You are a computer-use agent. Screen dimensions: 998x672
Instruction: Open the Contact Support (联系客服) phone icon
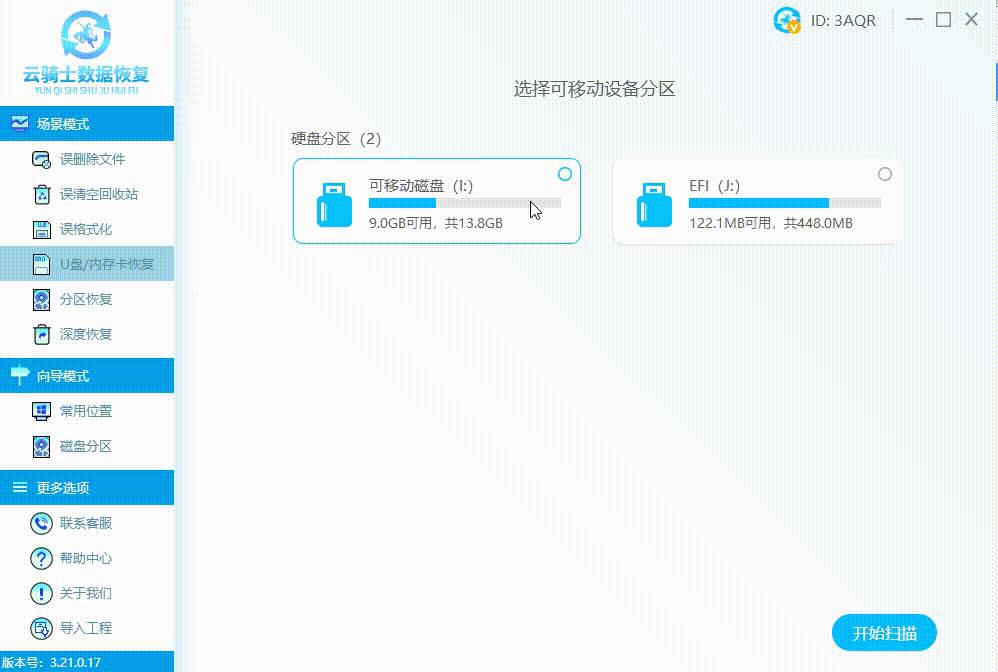pyautogui.click(x=41, y=523)
